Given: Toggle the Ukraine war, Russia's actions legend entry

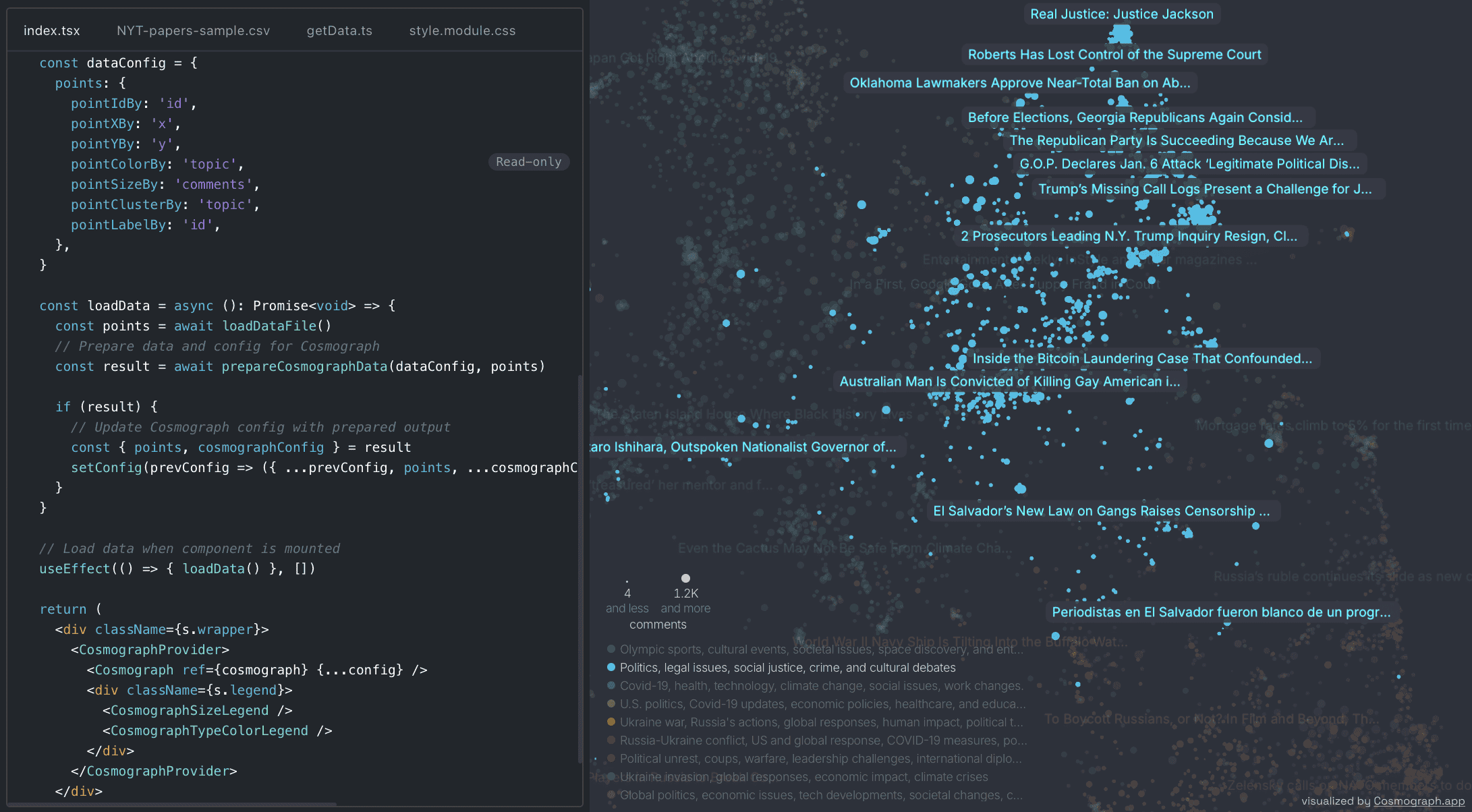Looking at the screenshot, I should coord(821,722).
